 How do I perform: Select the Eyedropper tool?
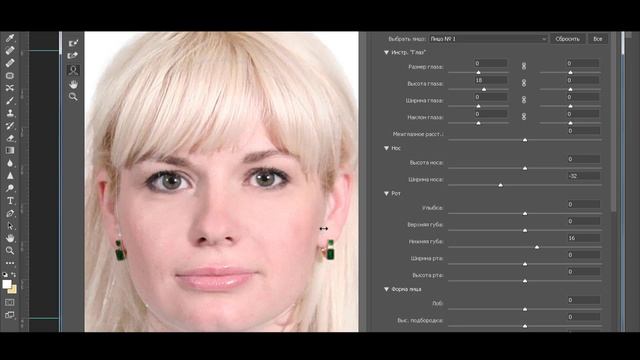click(x=10, y=38)
